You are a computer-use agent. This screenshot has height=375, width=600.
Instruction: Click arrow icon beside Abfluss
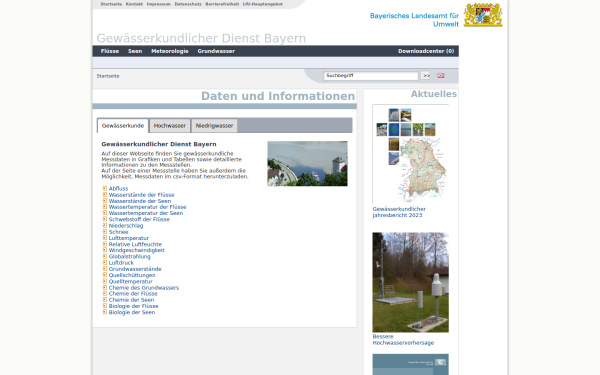(x=104, y=188)
